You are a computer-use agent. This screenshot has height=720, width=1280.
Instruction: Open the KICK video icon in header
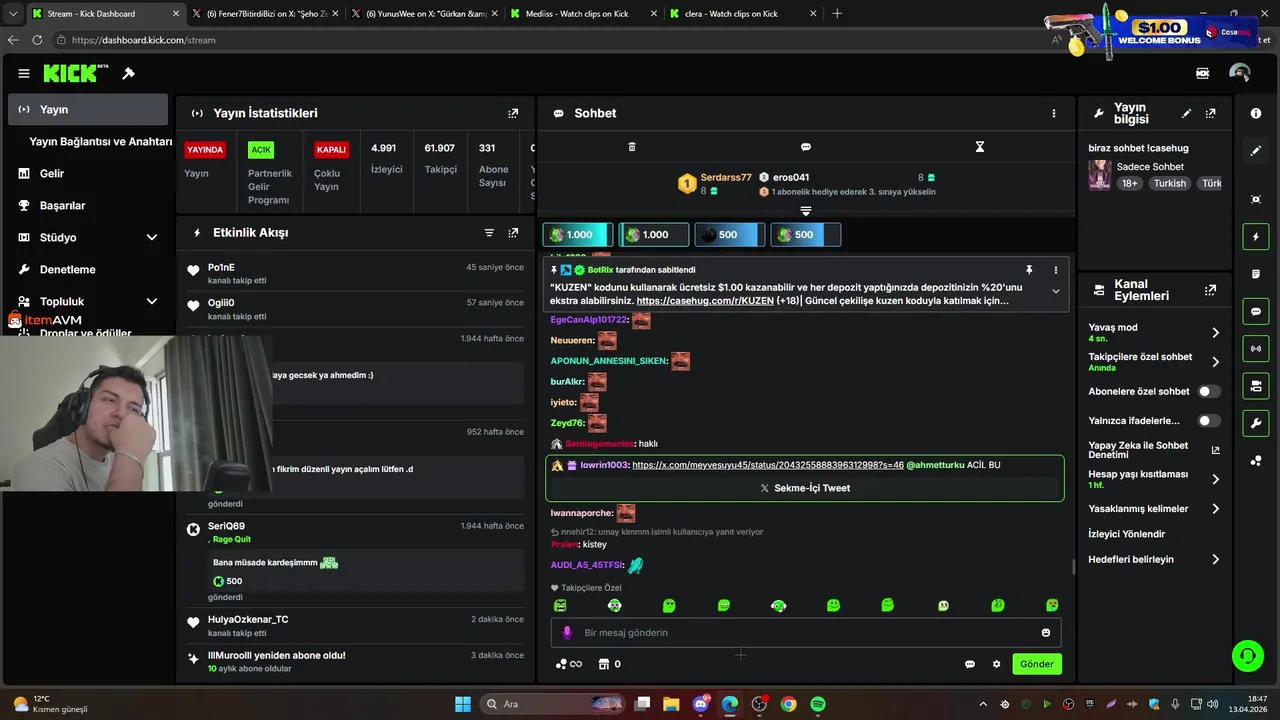coord(1202,73)
